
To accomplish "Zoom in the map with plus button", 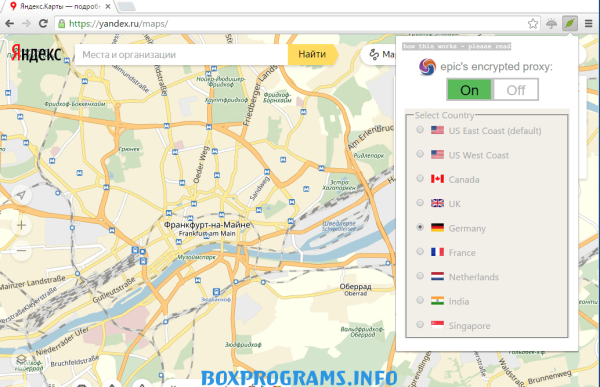I will click(x=21, y=225).
